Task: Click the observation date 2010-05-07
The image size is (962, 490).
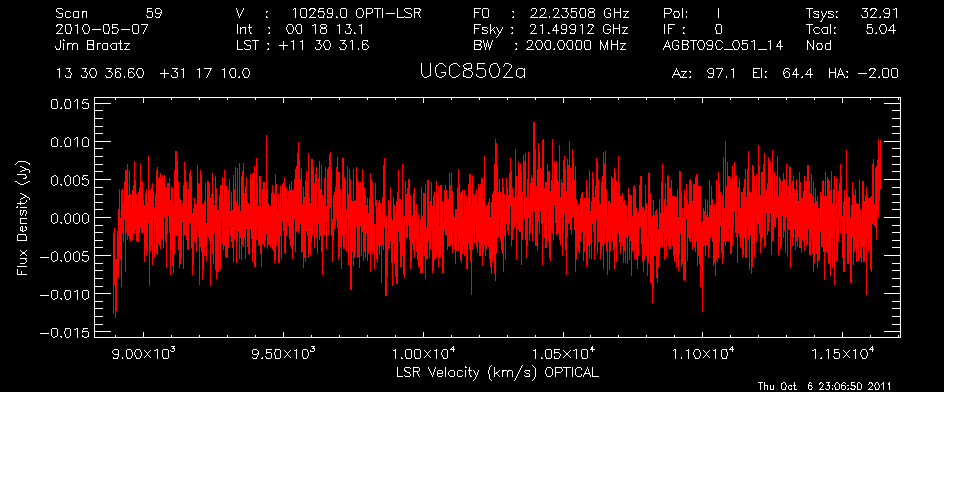Action: (98, 29)
